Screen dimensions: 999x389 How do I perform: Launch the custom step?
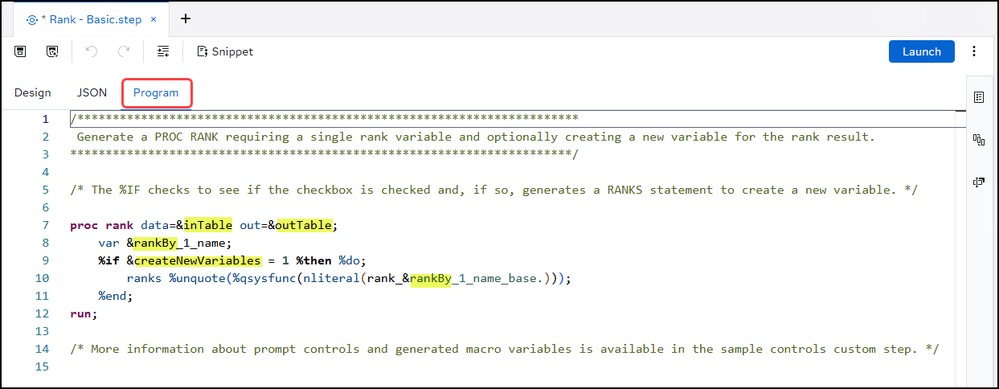(x=921, y=52)
